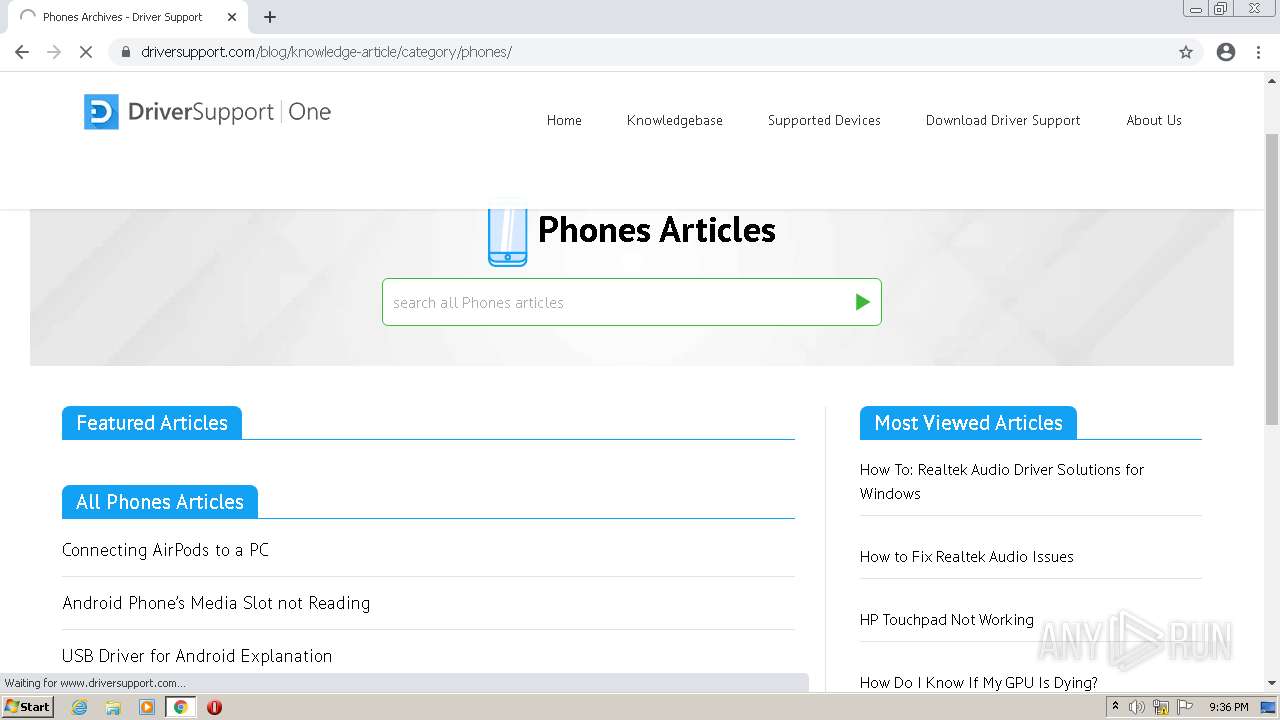Show hidden system tray icons

click(x=1115, y=707)
